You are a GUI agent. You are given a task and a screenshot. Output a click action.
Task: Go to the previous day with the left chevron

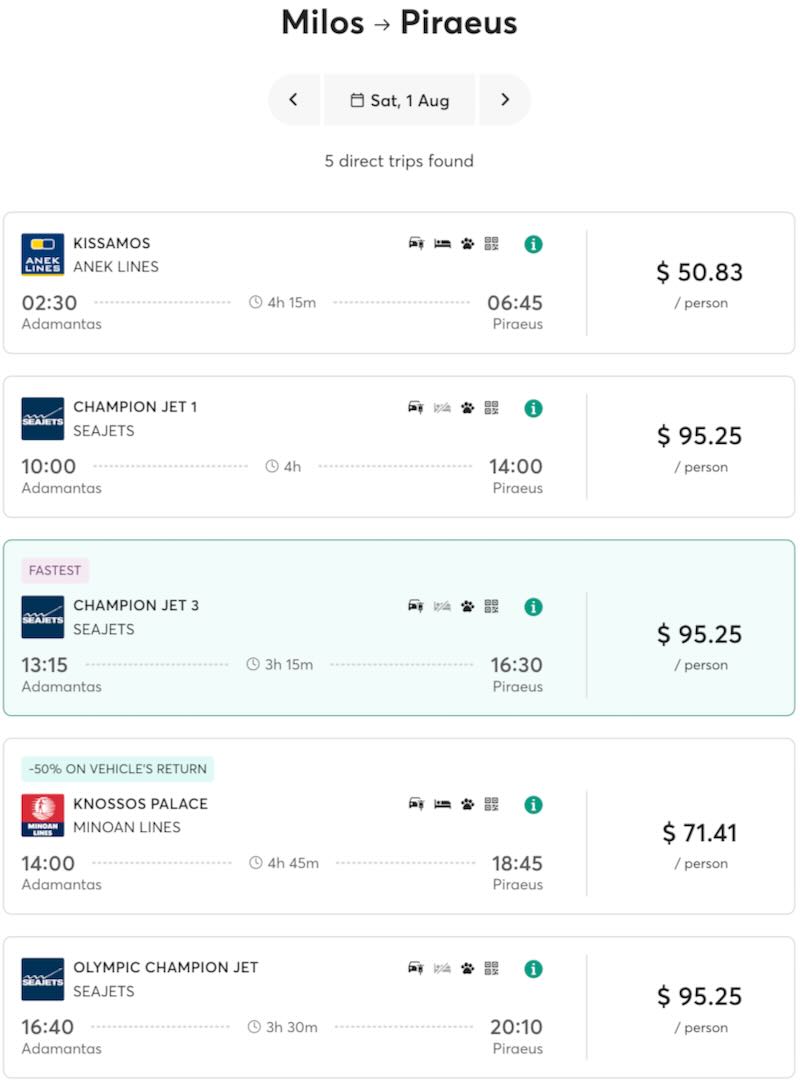pyautogui.click(x=294, y=100)
